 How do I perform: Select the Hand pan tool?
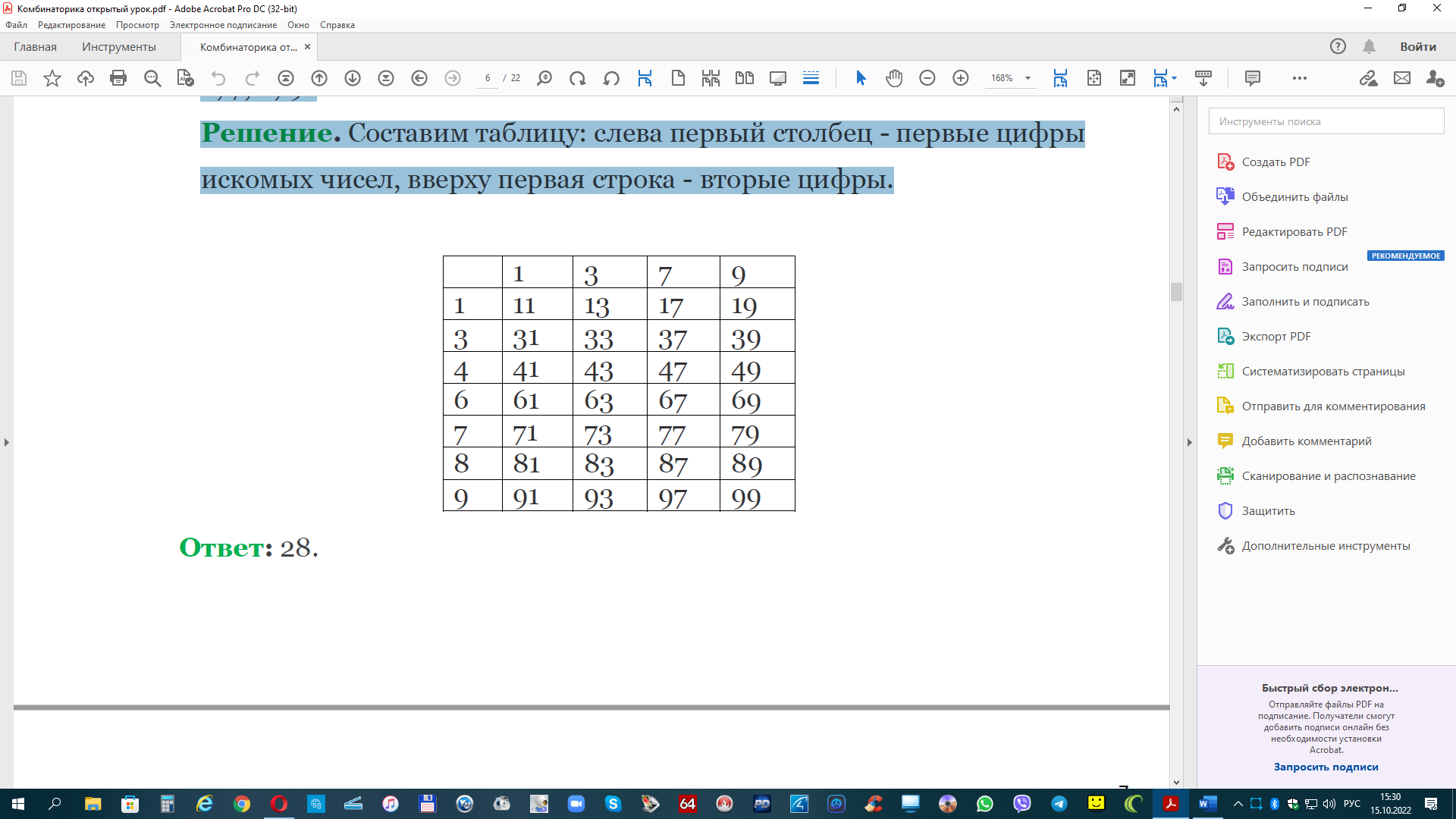pos(894,78)
